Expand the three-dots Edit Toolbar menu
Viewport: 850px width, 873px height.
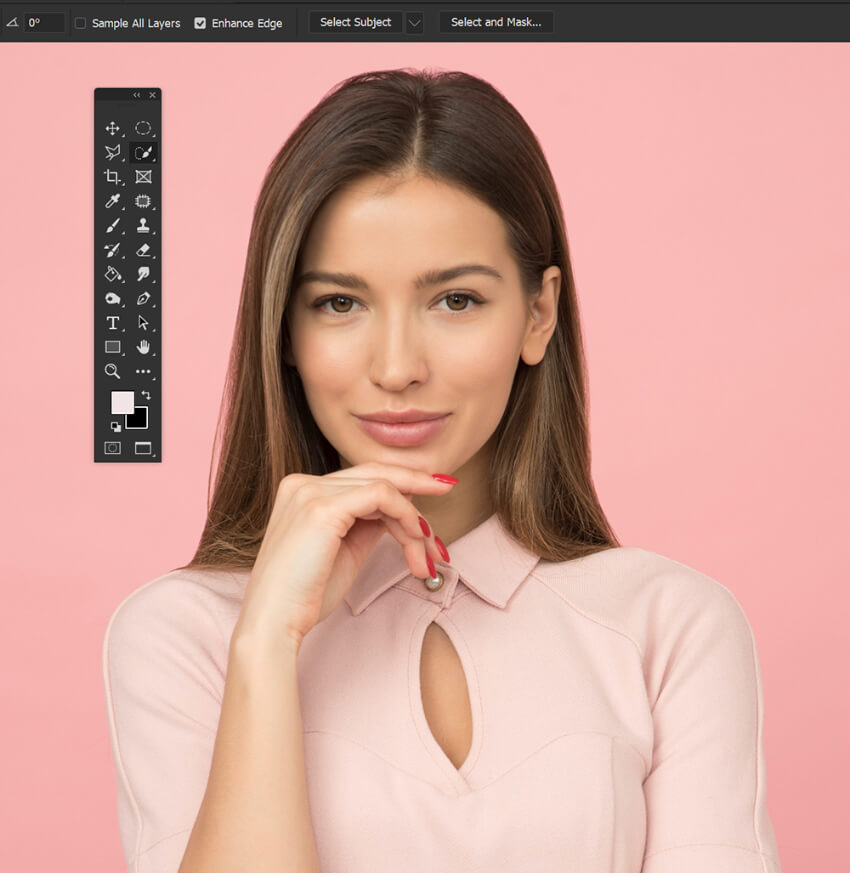click(143, 372)
